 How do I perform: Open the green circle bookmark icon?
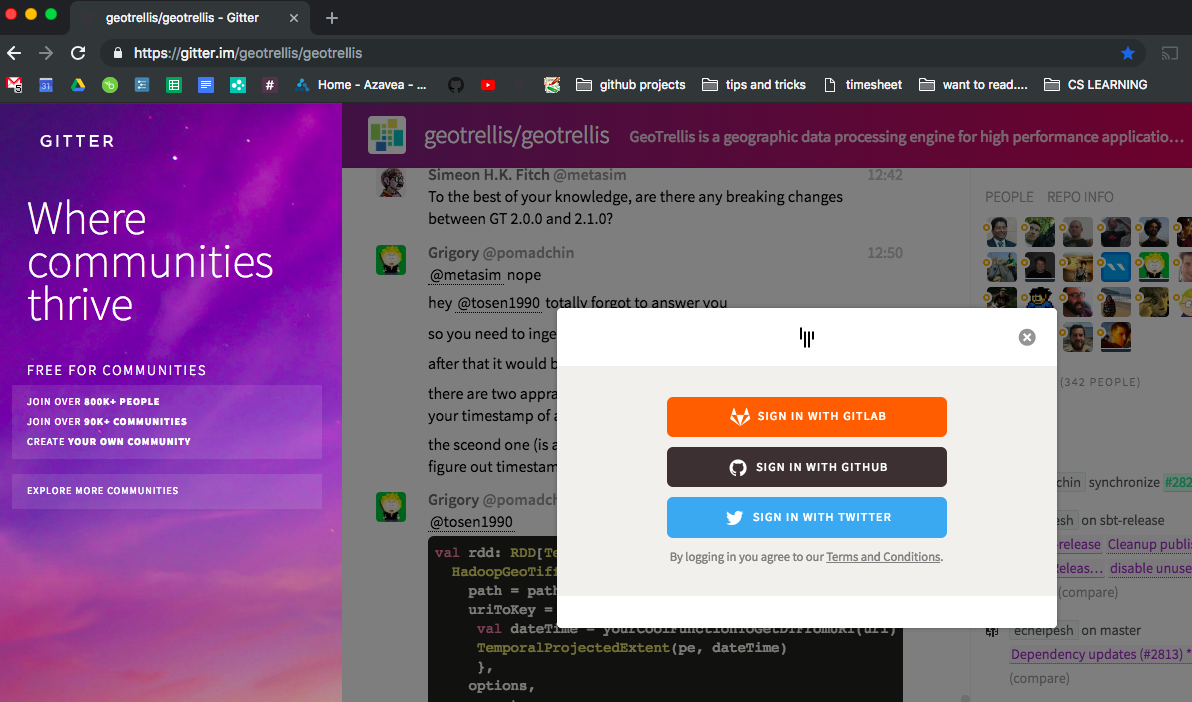point(110,85)
